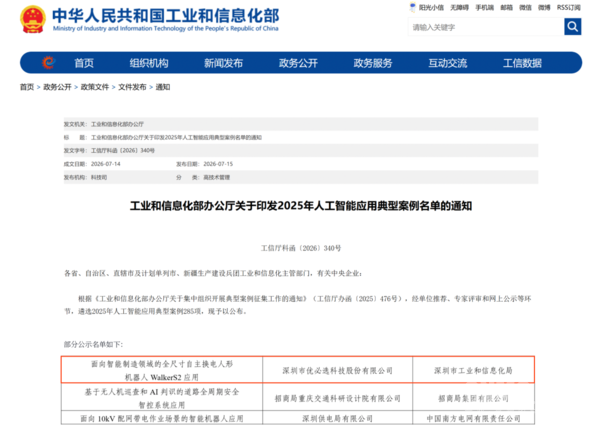Click the 发布日期 2026-07-15 value
The image size is (600, 431).
coord(218,164)
